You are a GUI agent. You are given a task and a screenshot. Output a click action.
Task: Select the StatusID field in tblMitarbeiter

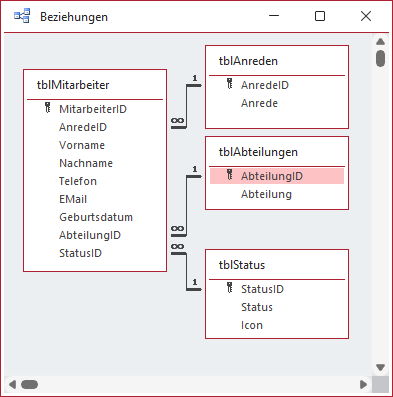80,253
